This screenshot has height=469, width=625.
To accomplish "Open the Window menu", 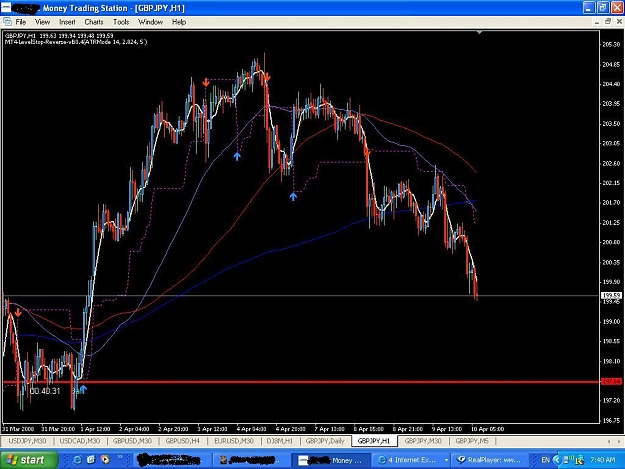I will click(150, 22).
